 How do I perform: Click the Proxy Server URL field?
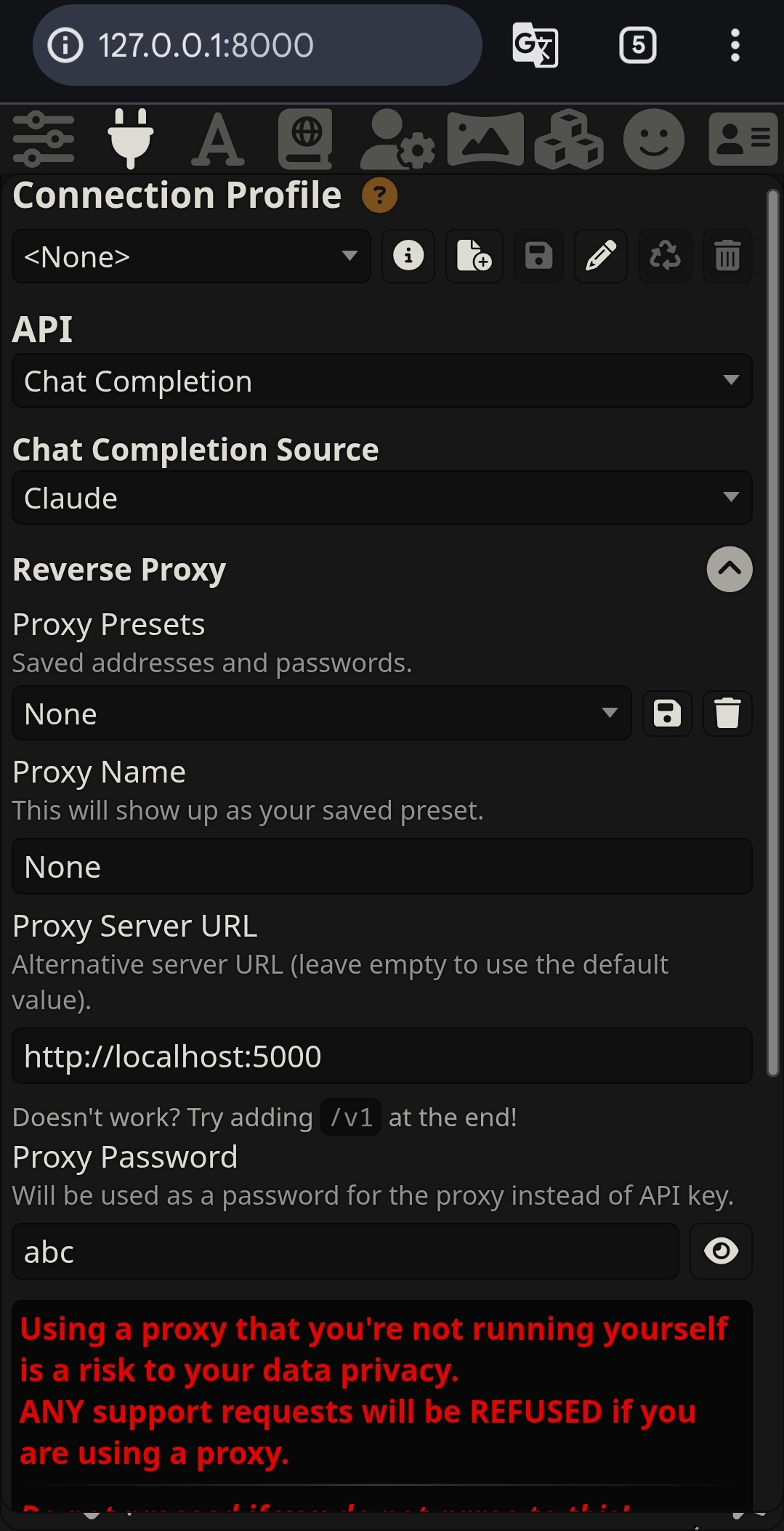click(382, 1056)
